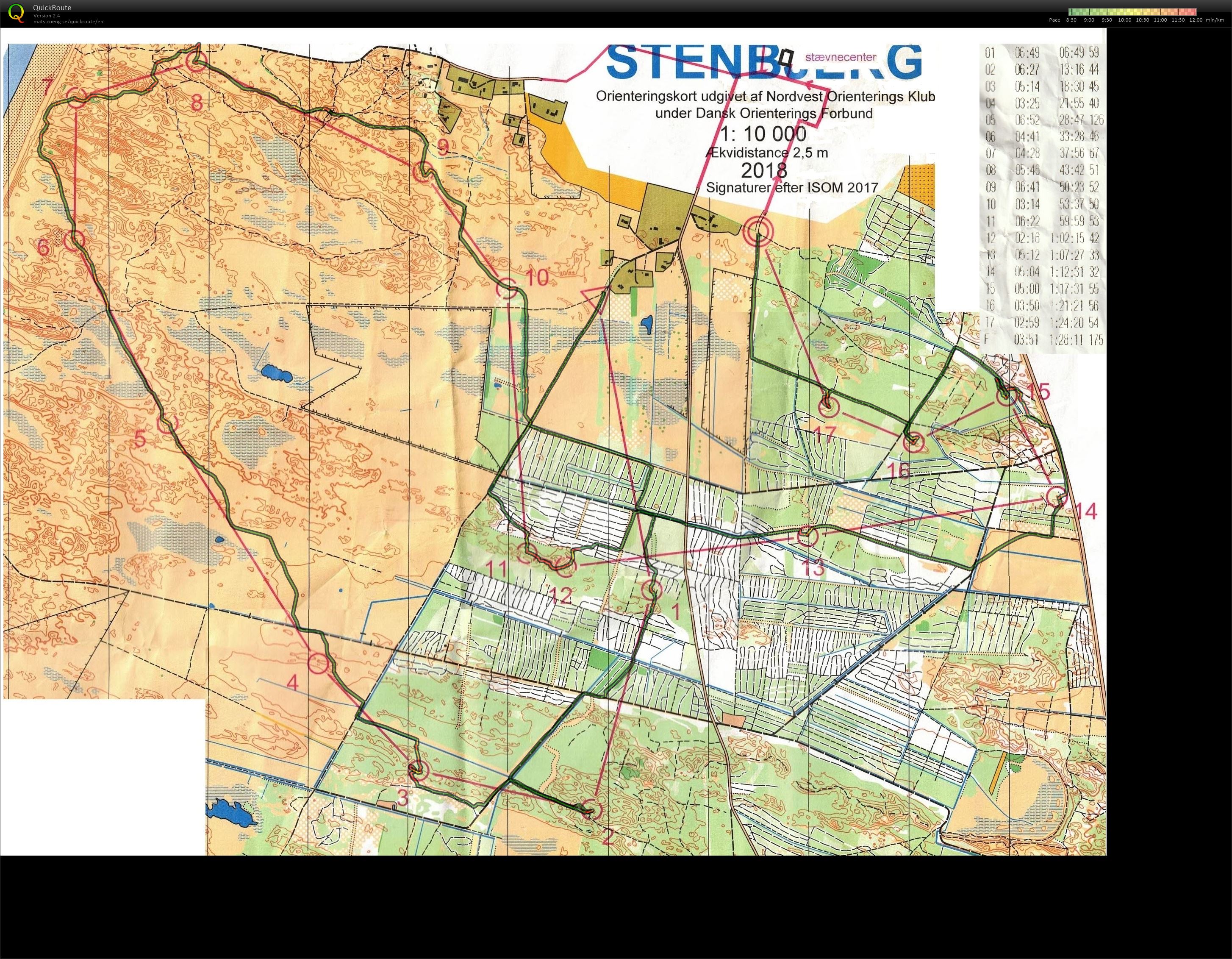Click split row 07 time 04:28
Viewport: 1232px width, 959px height.
coord(1027,153)
